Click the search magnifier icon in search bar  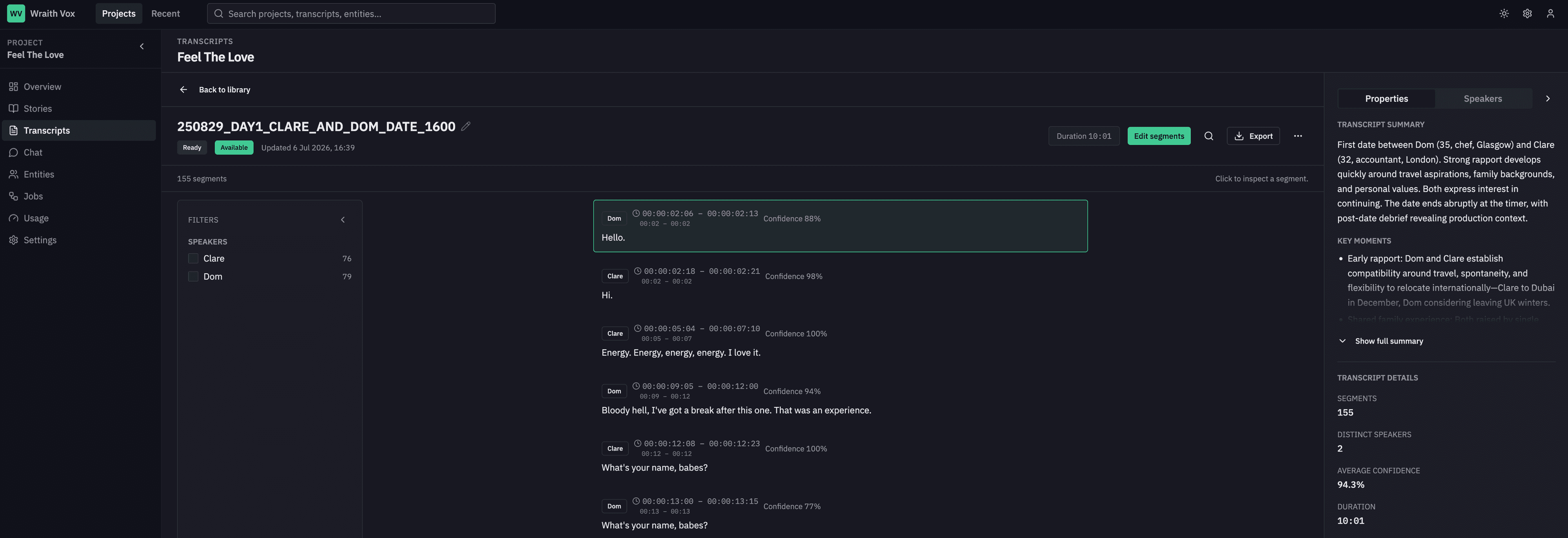point(218,13)
